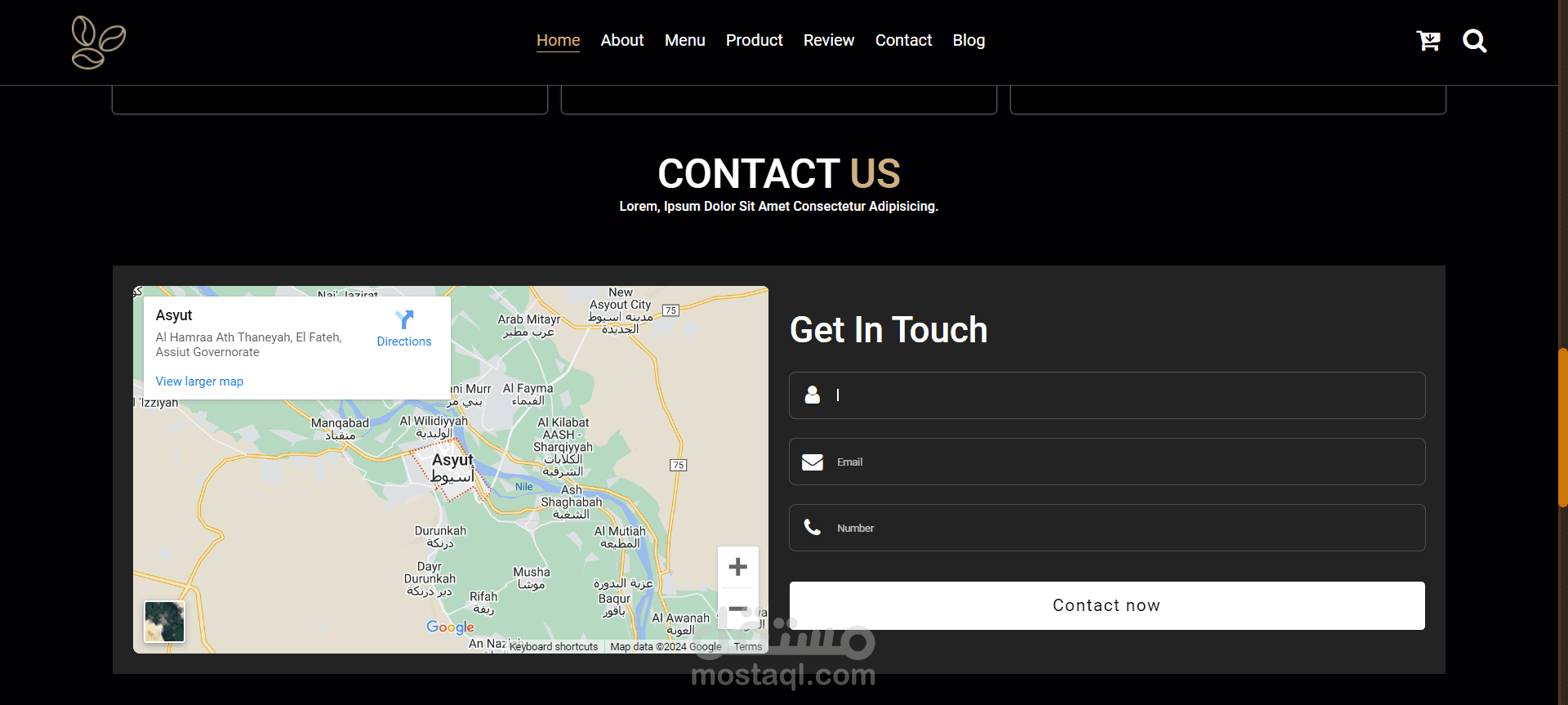Viewport: 1568px width, 705px height.
Task: Click the search magnifier icon
Action: tap(1474, 41)
